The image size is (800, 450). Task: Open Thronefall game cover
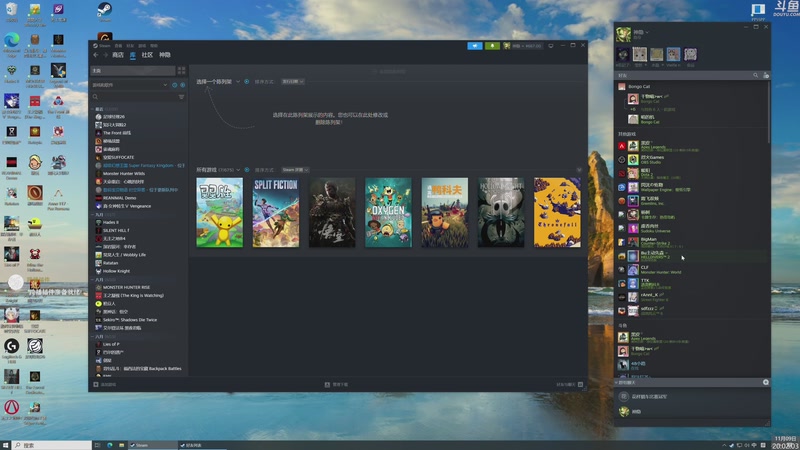(557, 212)
